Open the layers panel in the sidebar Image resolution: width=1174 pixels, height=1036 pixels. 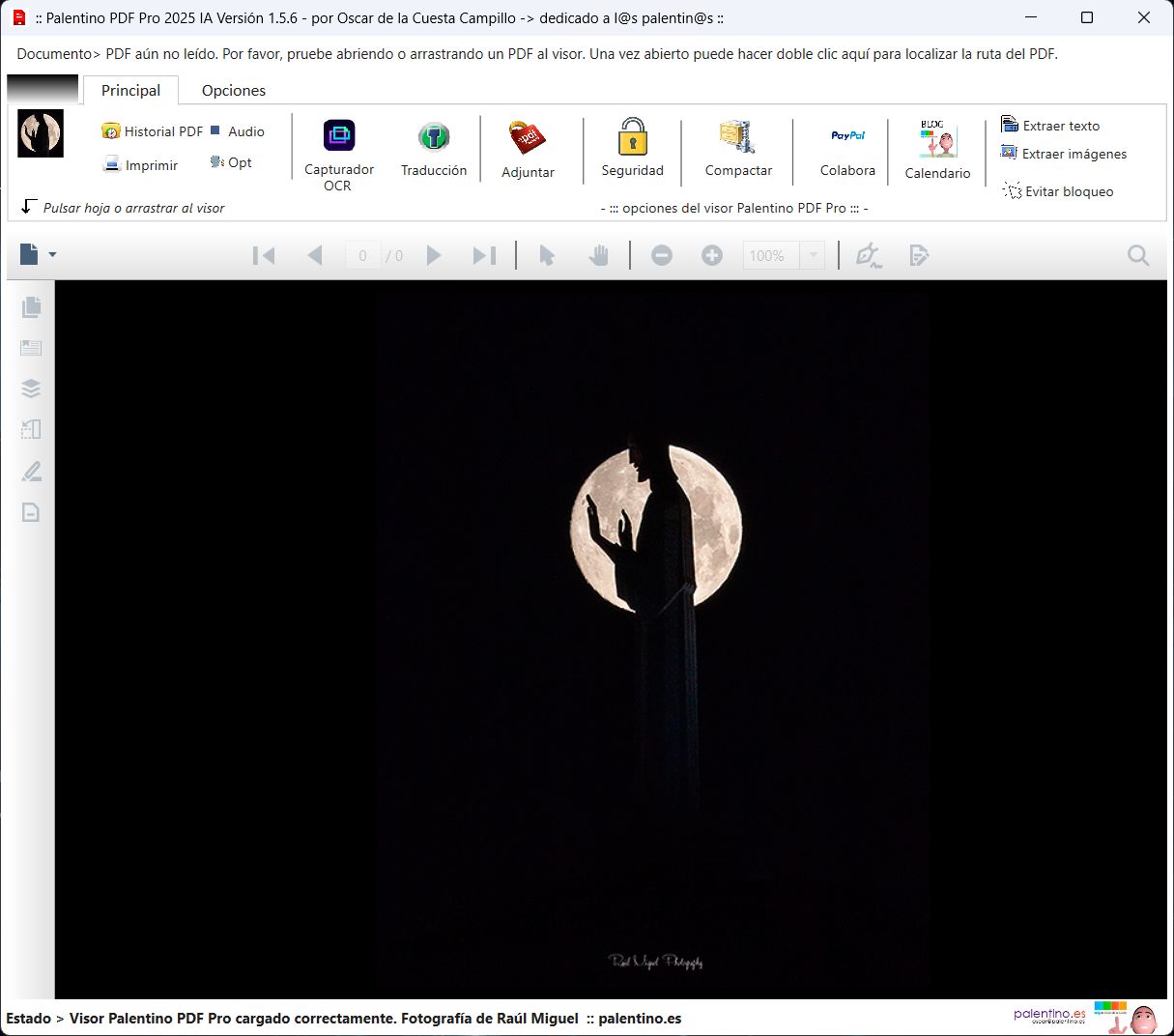click(30, 388)
